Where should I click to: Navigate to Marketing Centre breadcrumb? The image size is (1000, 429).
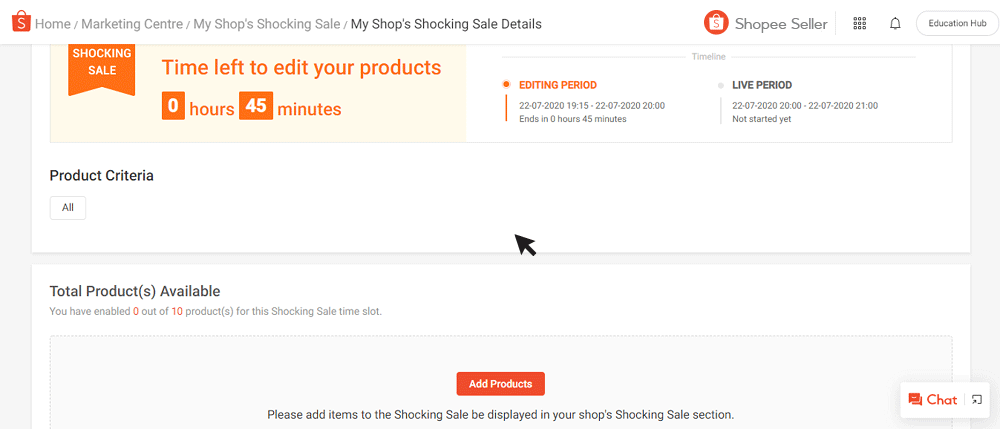click(133, 23)
